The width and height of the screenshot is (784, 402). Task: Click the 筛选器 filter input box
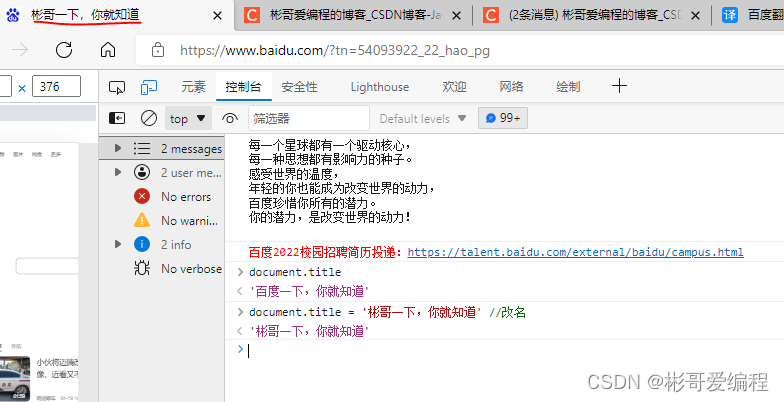click(308, 118)
